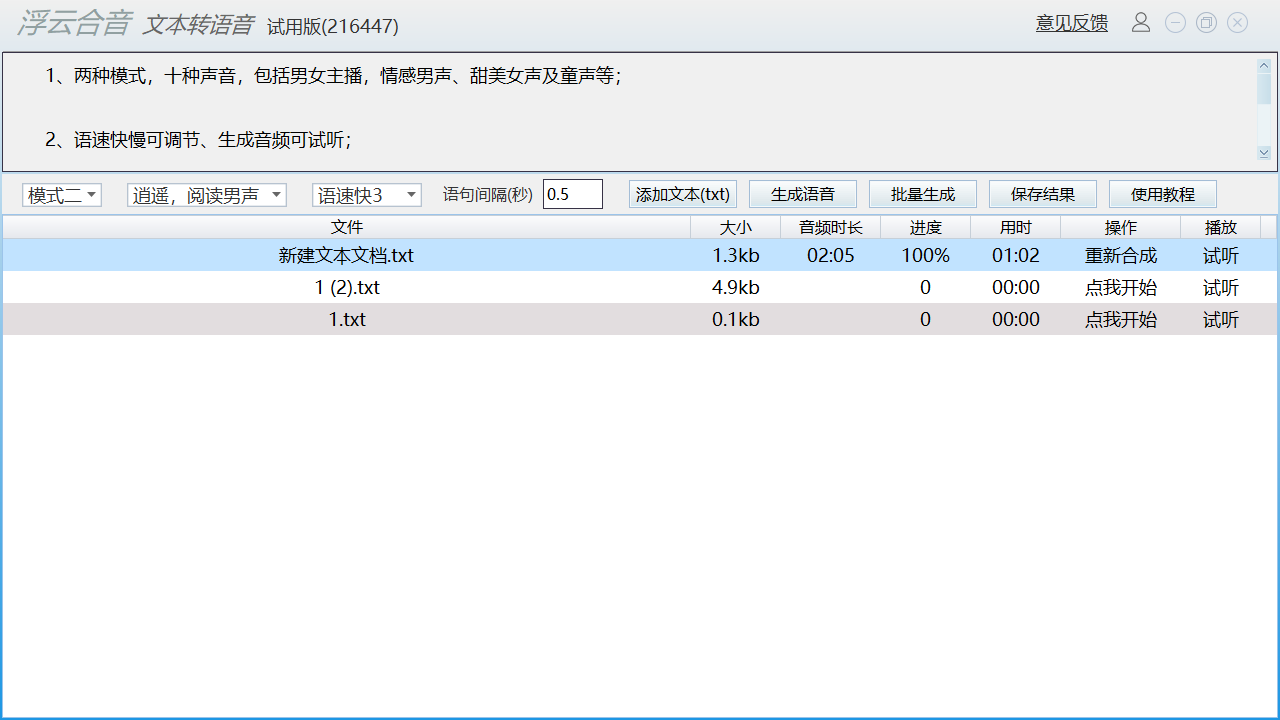
Task: Click the 音频时长 column header
Action: pyautogui.click(x=831, y=228)
